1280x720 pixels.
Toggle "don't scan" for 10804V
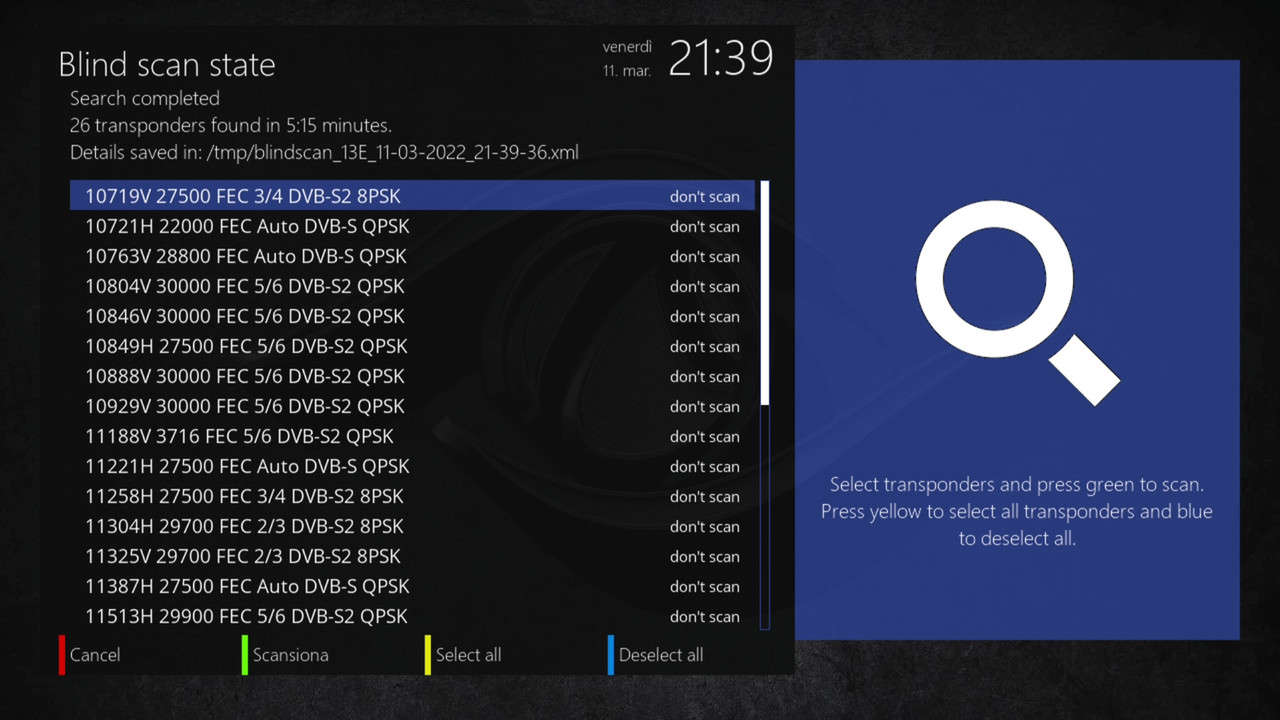point(705,287)
